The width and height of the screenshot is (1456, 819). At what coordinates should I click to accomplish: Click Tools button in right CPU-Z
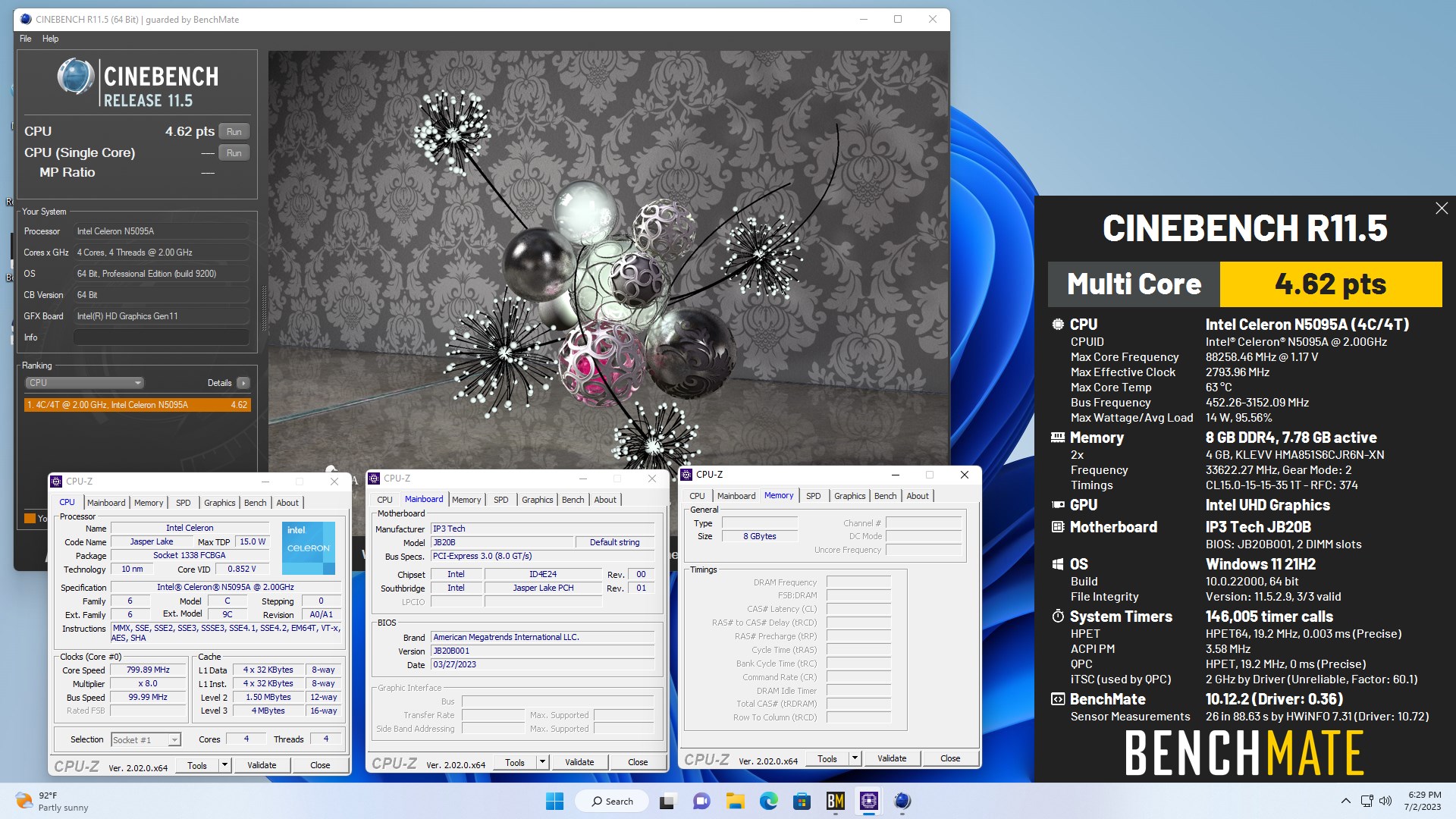[827, 758]
